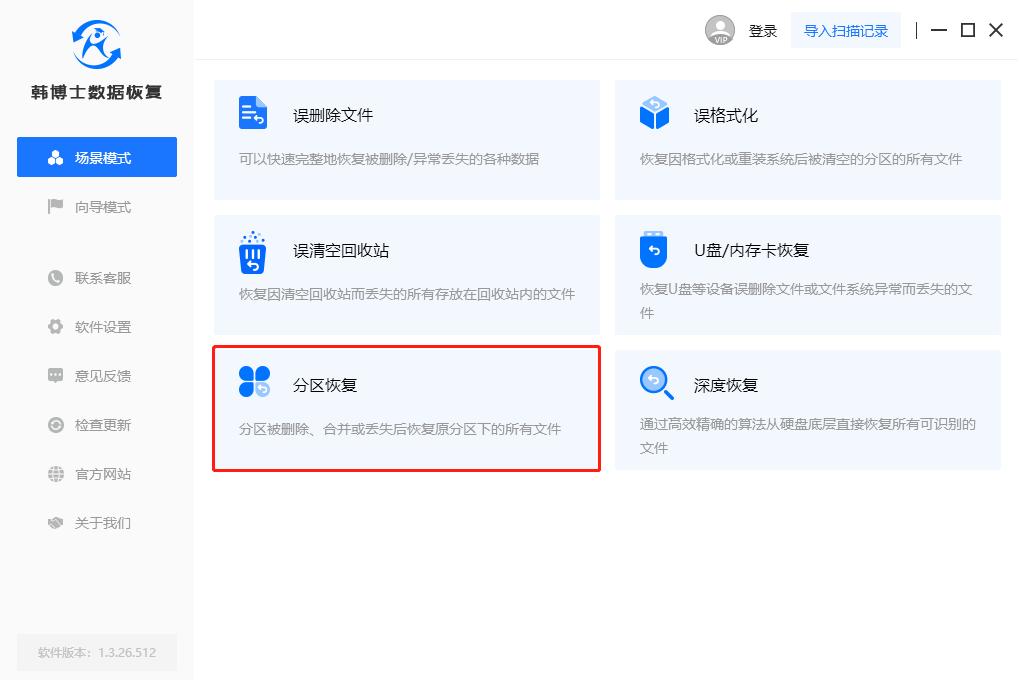
Task: Click the 登录 login link
Action: tap(763, 30)
